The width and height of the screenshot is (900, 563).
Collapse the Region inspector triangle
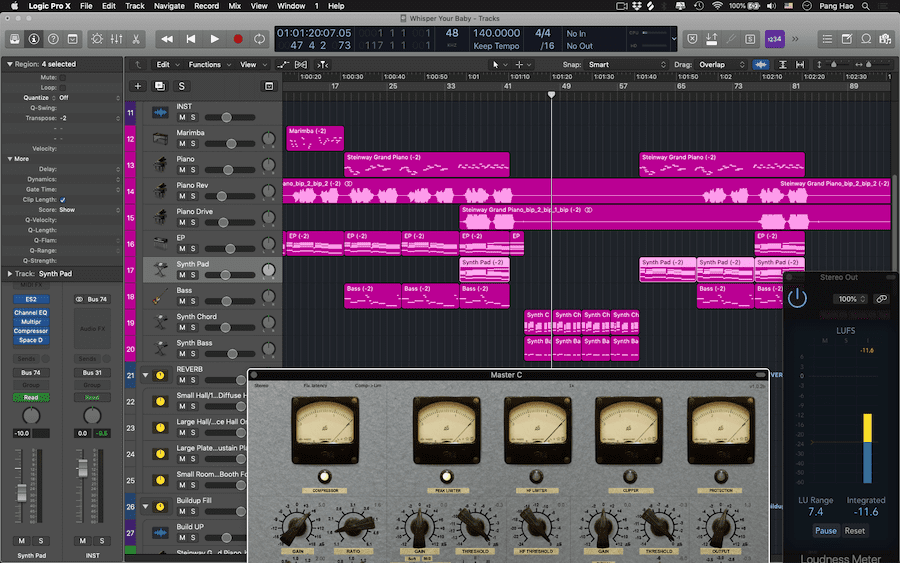9,64
